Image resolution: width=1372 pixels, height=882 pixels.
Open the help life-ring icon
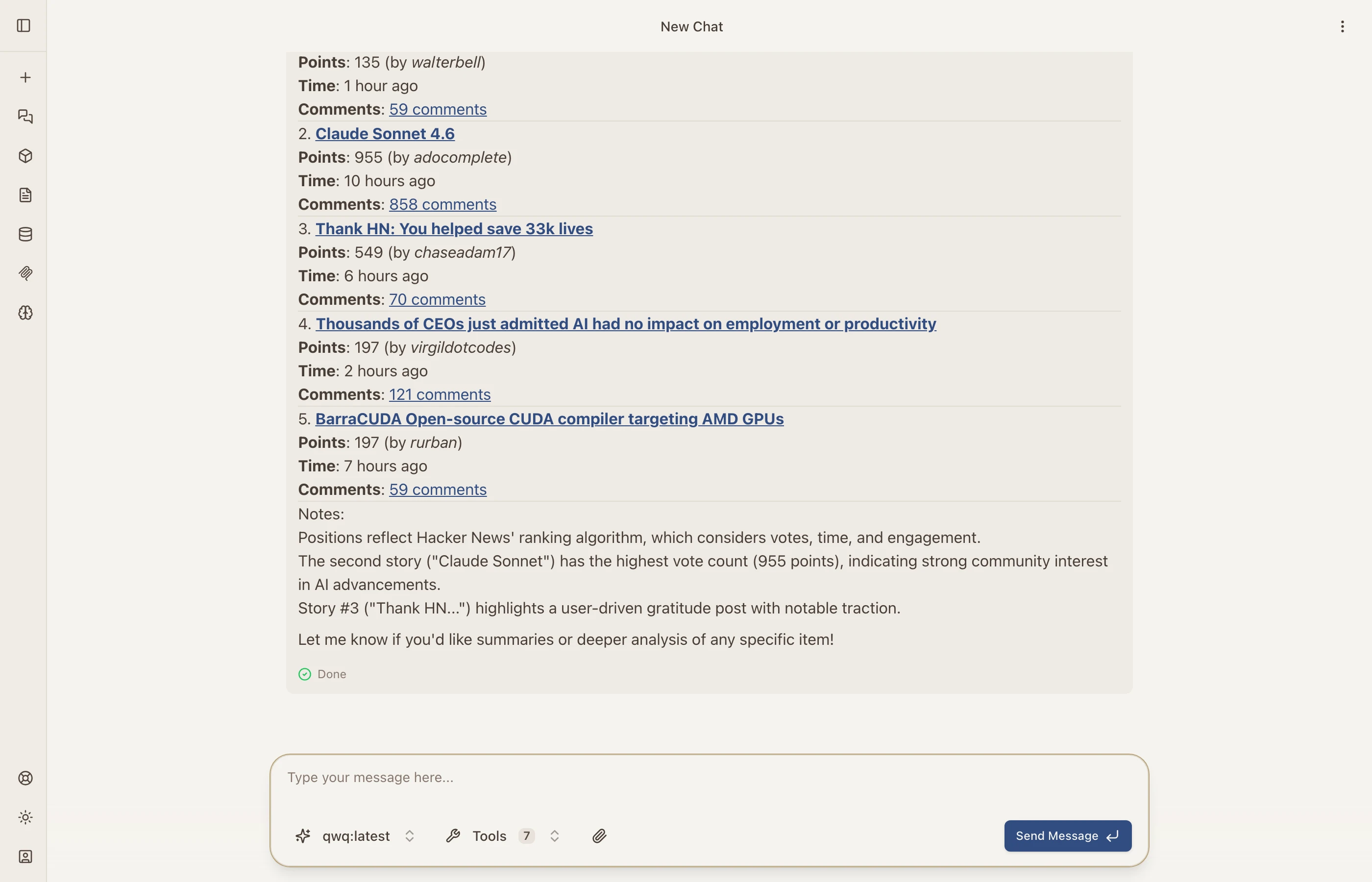click(x=25, y=778)
